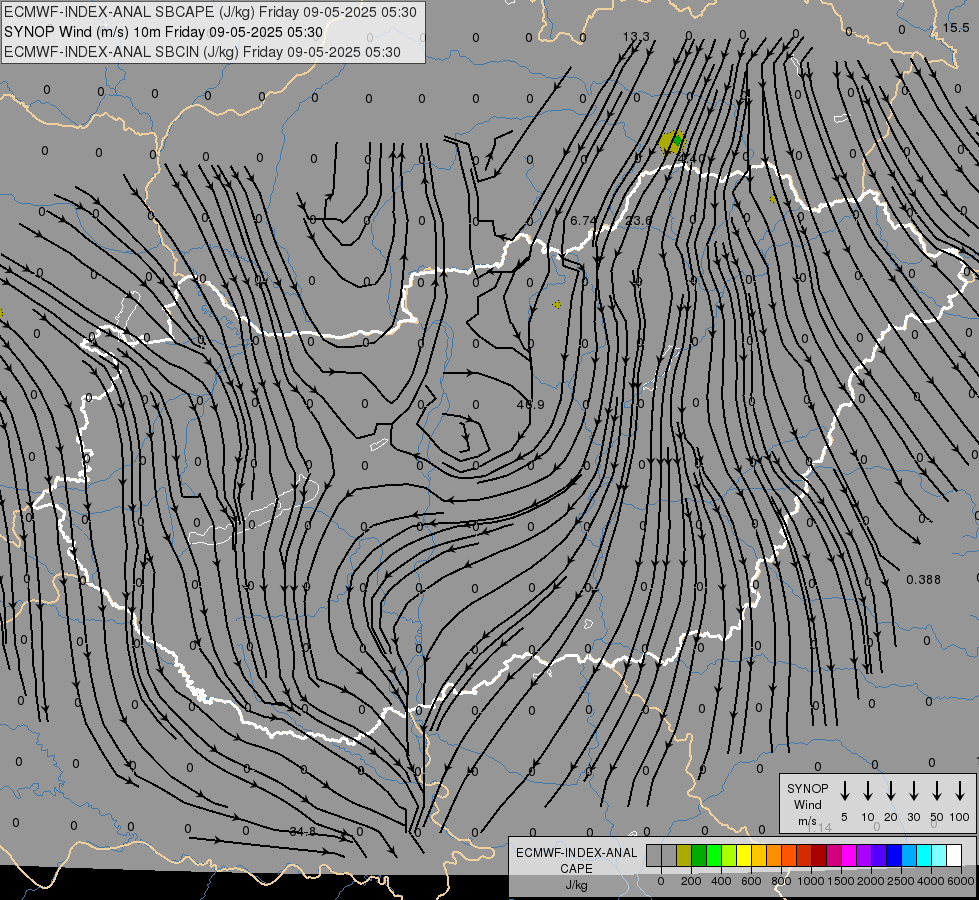Select the olive swatch in CAPE legend

(684, 855)
